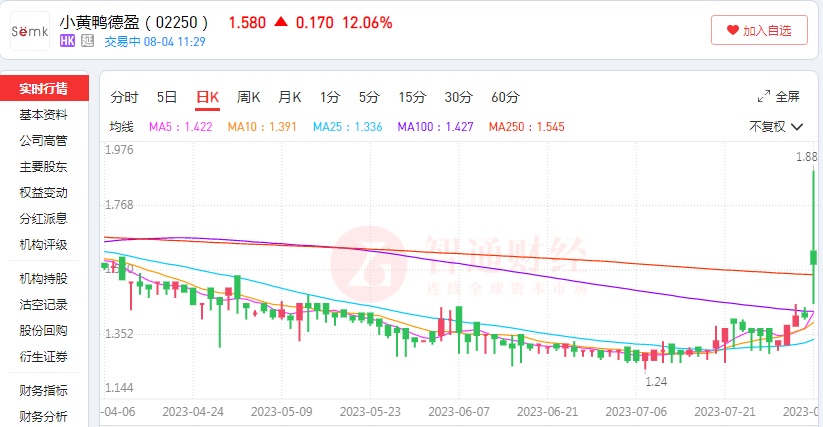
Task: Open 财务分析 in sidebar
Action: (x=44, y=417)
